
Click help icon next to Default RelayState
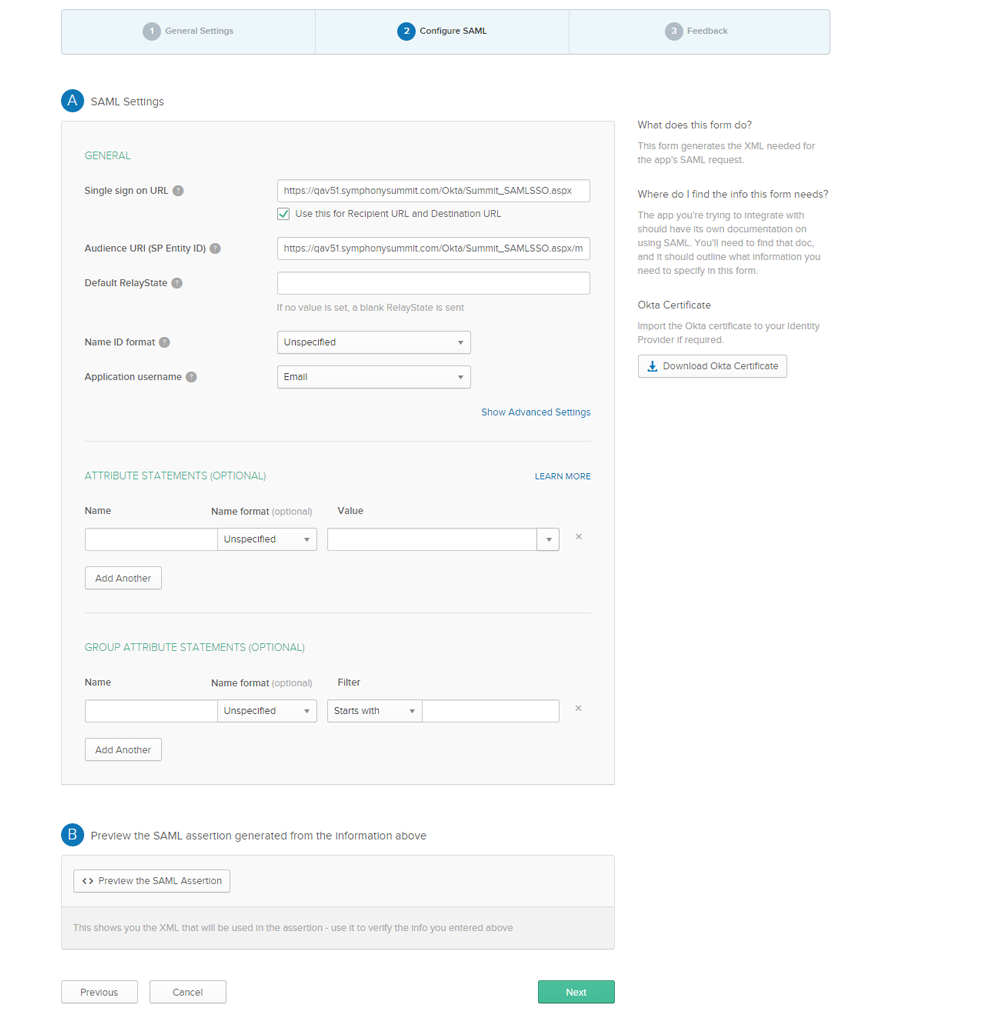pos(177,283)
